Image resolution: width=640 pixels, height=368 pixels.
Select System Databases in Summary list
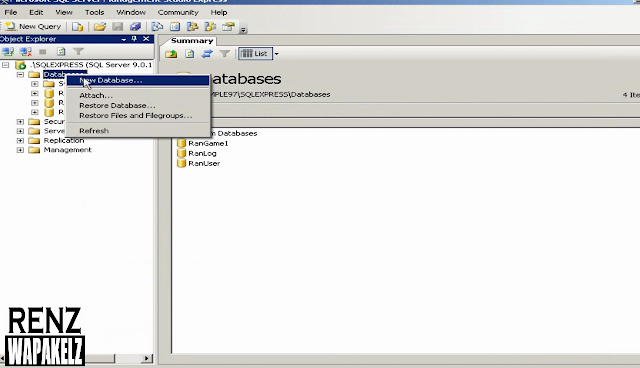(x=233, y=133)
